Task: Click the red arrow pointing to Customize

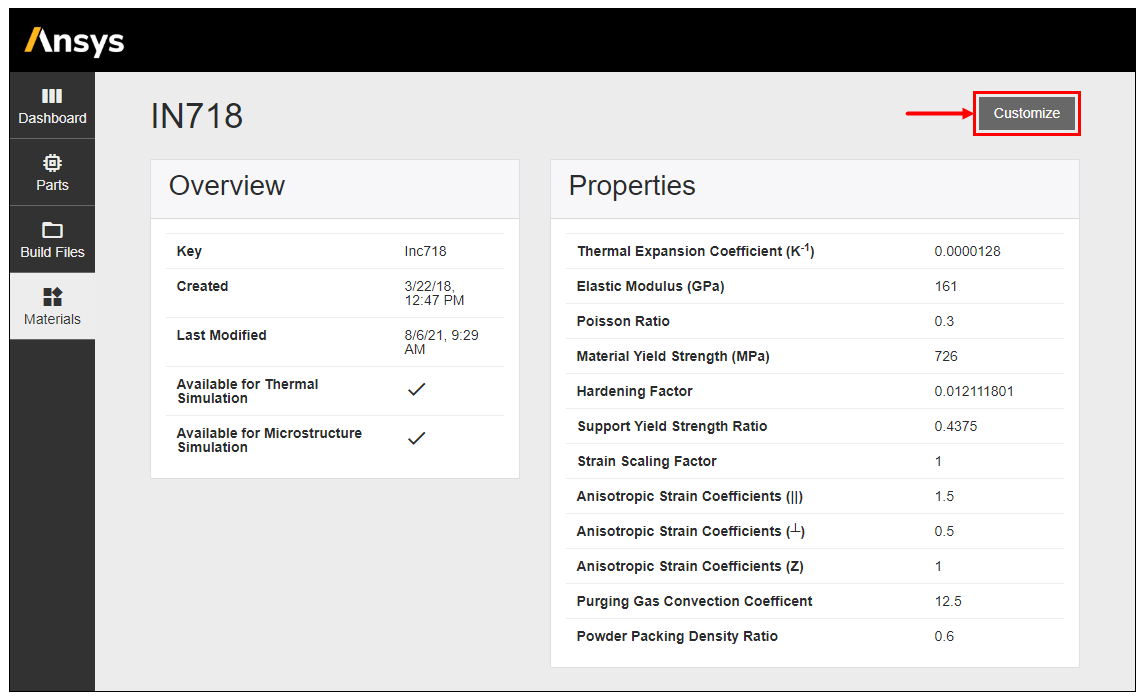Action: click(940, 113)
